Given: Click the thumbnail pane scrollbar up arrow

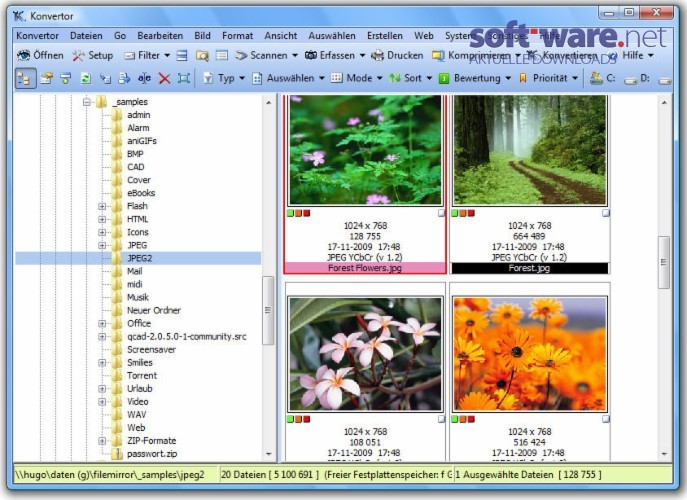Looking at the screenshot, I should pyautogui.click(x=664, y=103).
